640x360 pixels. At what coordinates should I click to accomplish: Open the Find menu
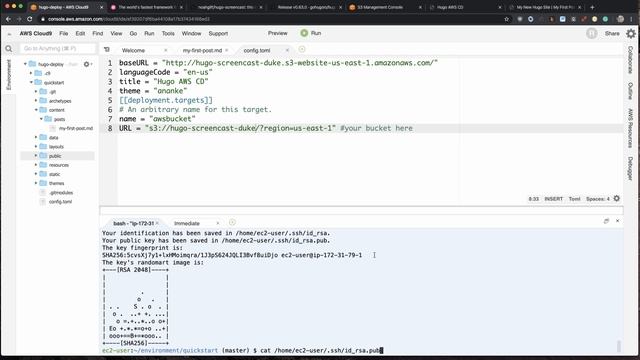click(98, 33)
